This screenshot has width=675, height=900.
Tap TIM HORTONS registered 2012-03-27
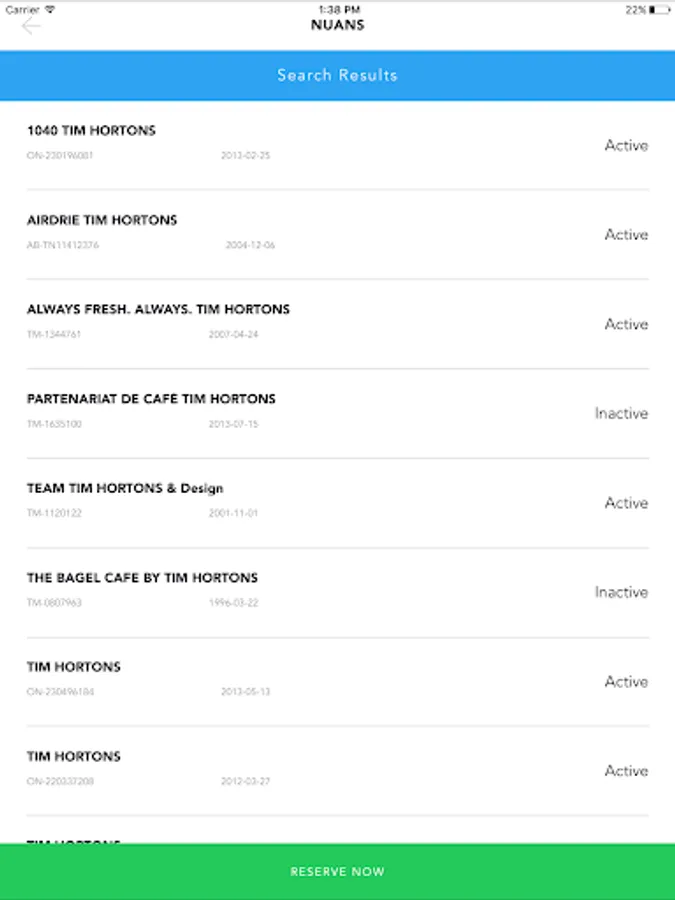click(x=74, y=757)
